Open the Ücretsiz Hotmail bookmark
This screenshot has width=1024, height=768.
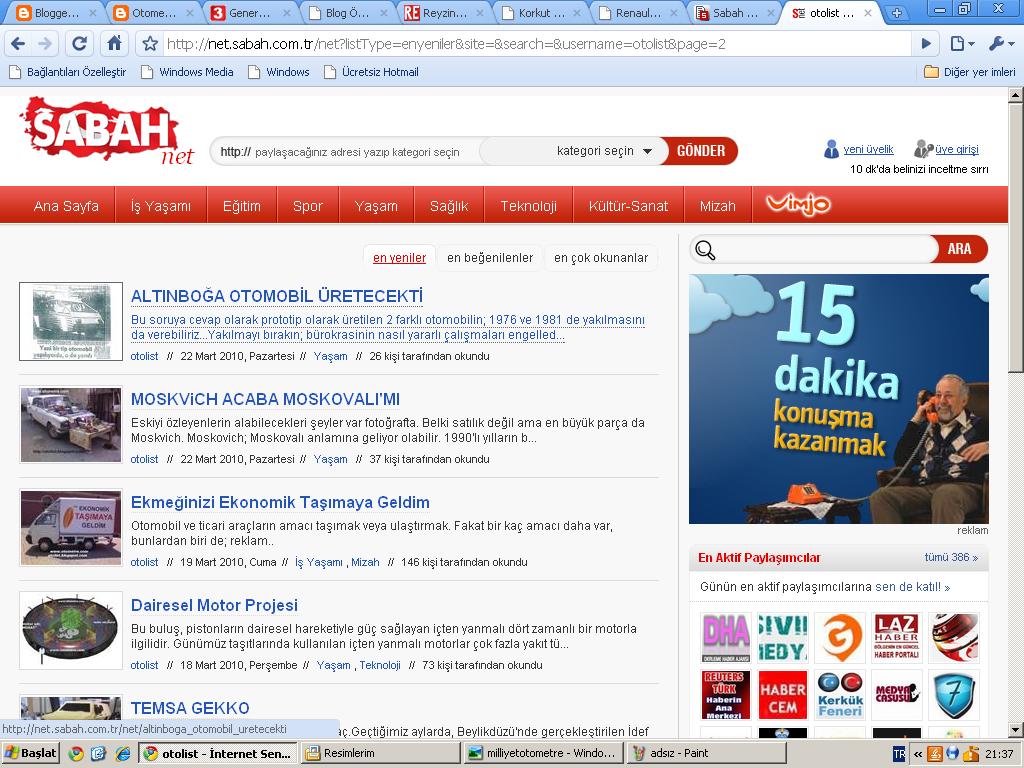372,72
